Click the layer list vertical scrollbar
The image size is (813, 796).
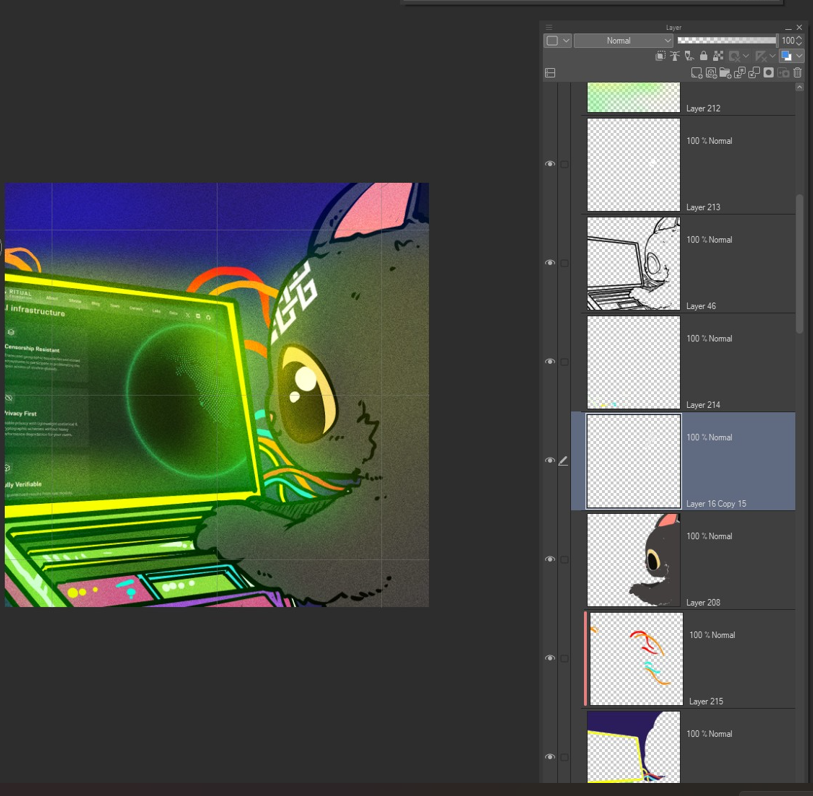click(800, 264)
